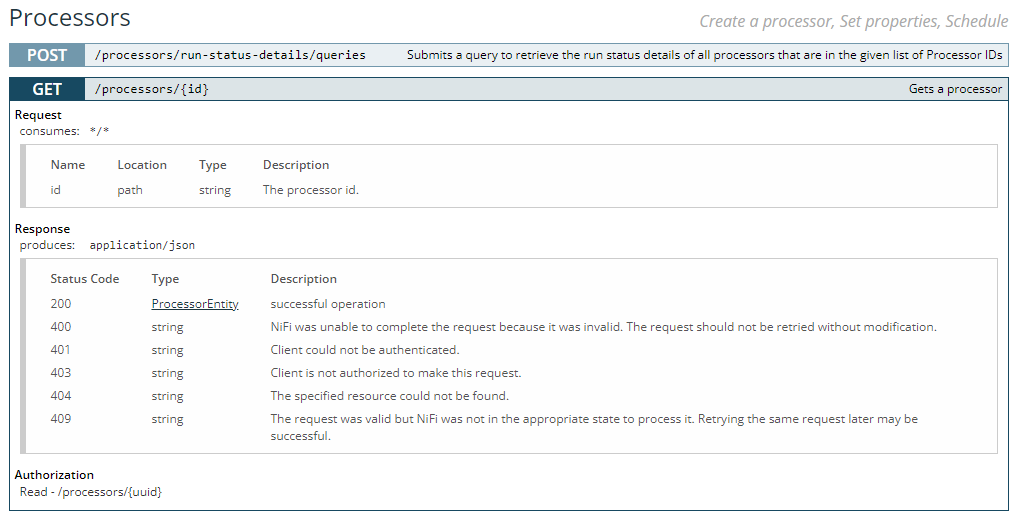This screenshot has width=1019, height=515.
Task: Click the 'The processor id.' description
Action: point(311,190)
